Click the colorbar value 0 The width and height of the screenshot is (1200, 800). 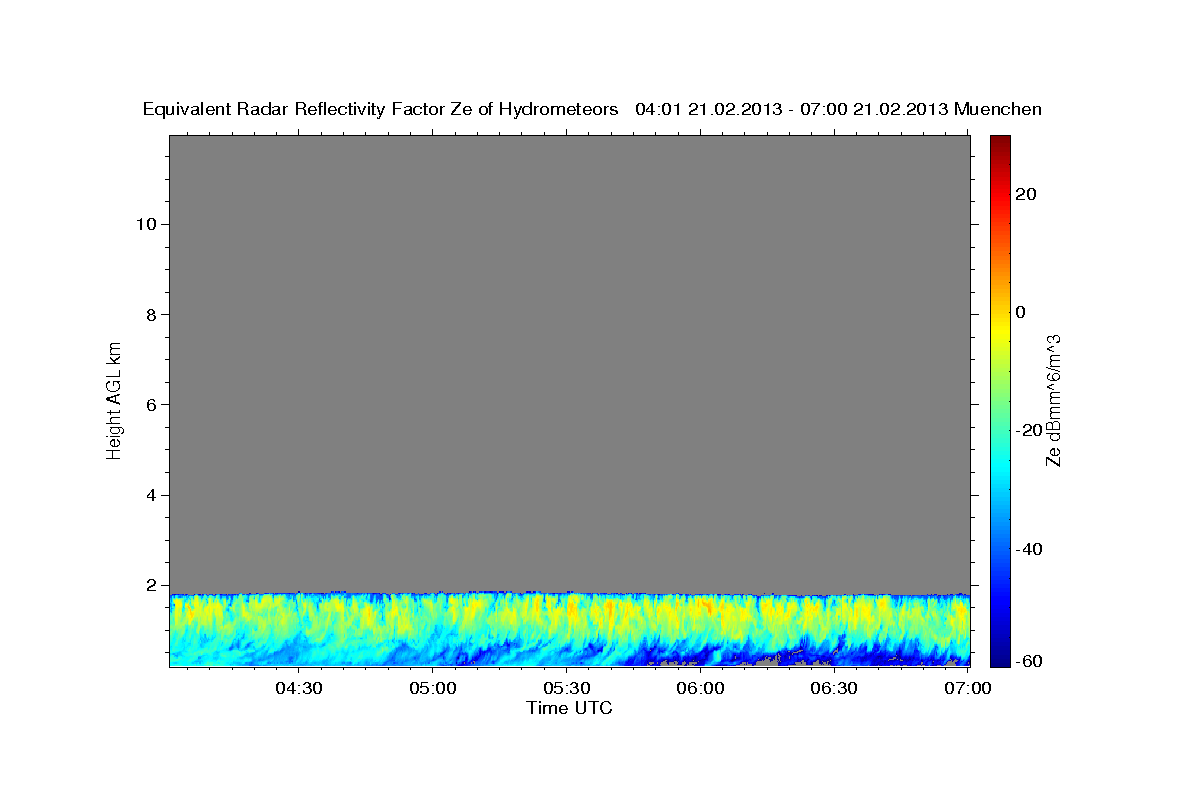tap(1022, 312)
